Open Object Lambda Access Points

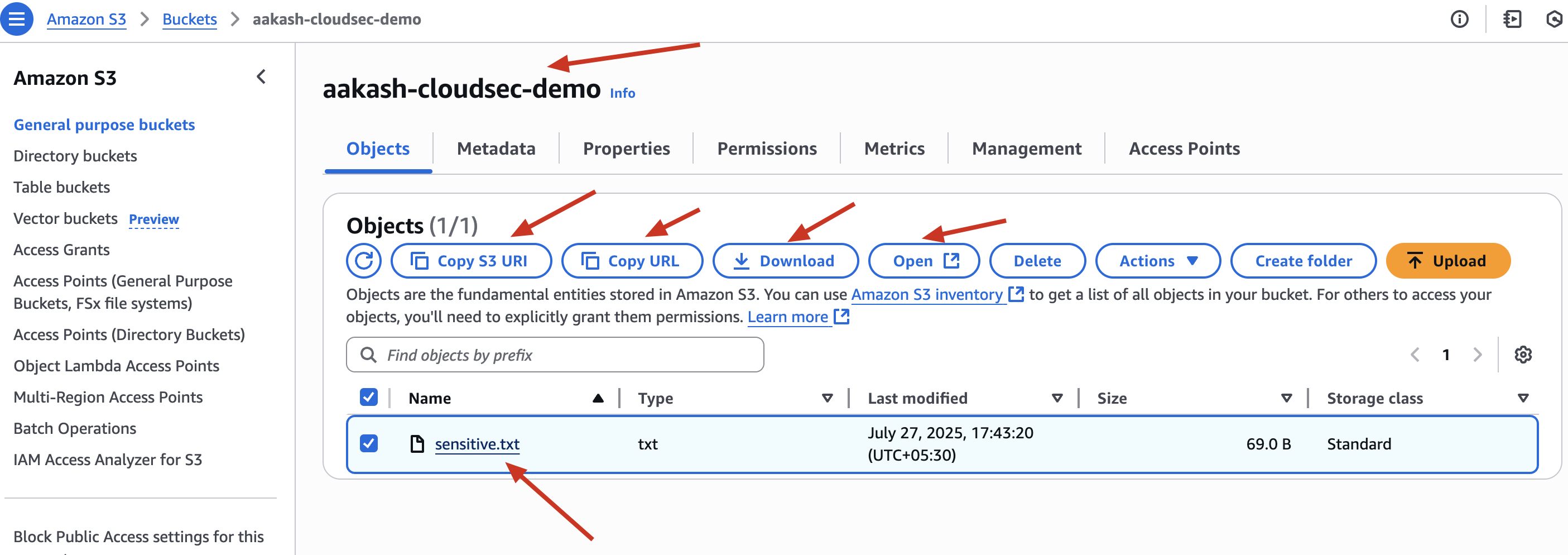pos(116,366)
